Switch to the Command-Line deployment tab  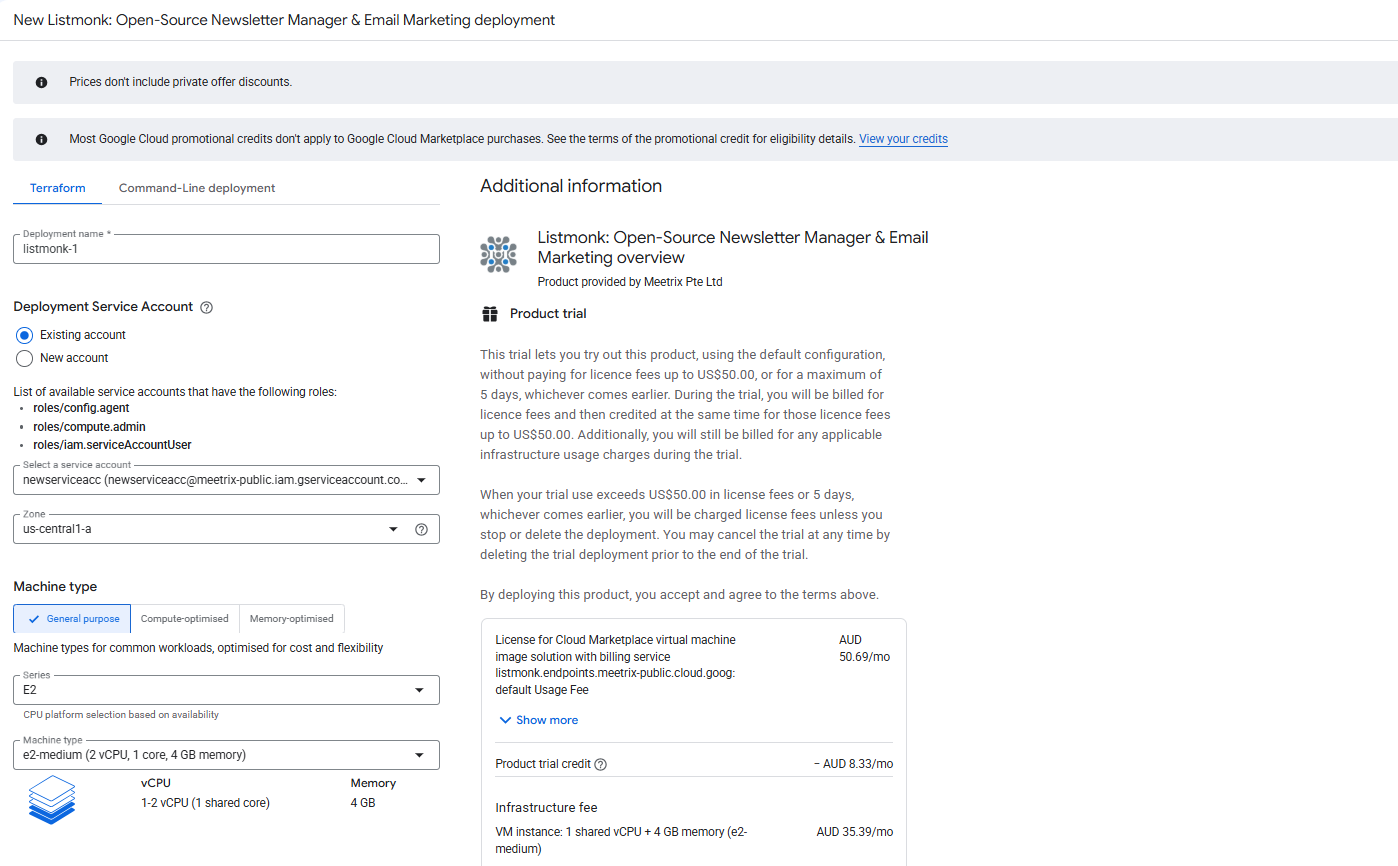click(x=197, y=188)
